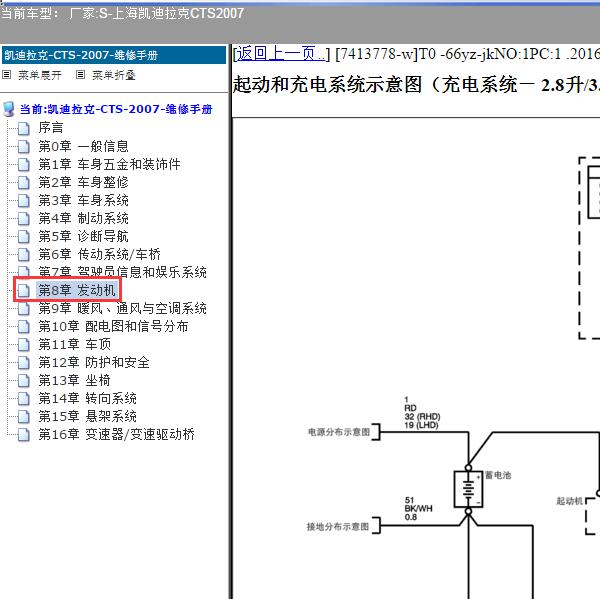Click the 蓄电池 battery symbol in diagram

(468, 489)
